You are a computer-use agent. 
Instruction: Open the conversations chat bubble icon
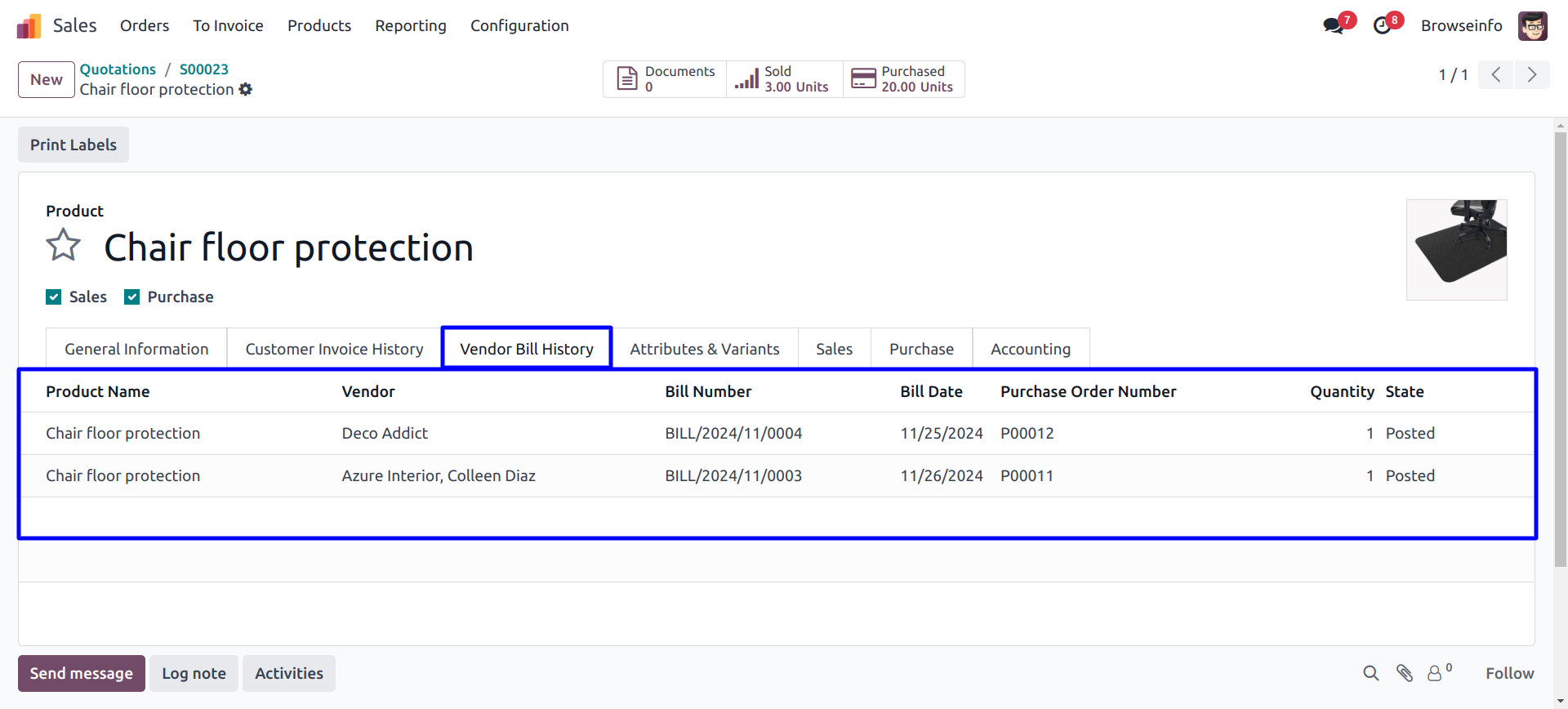1334,25
